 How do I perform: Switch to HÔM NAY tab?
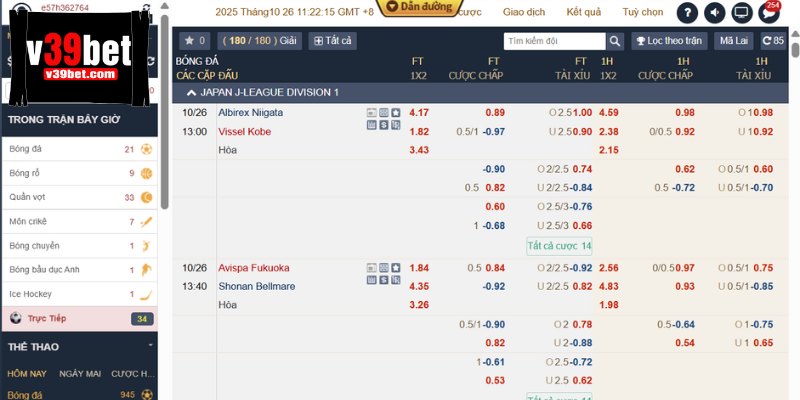(x=27, y=373)
